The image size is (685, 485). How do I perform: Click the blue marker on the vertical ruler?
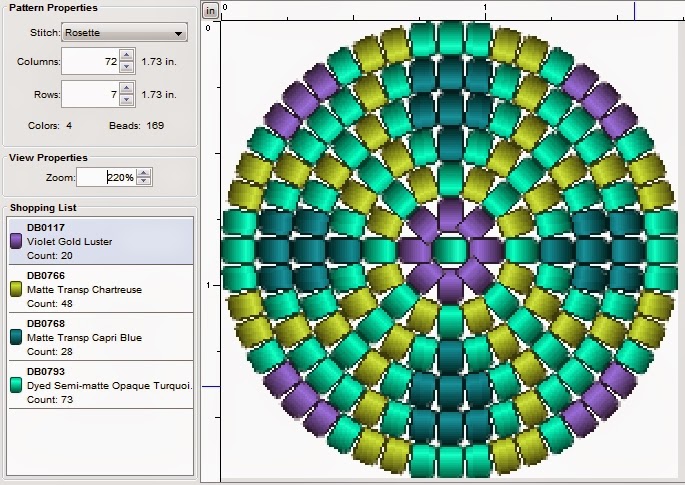211,387
